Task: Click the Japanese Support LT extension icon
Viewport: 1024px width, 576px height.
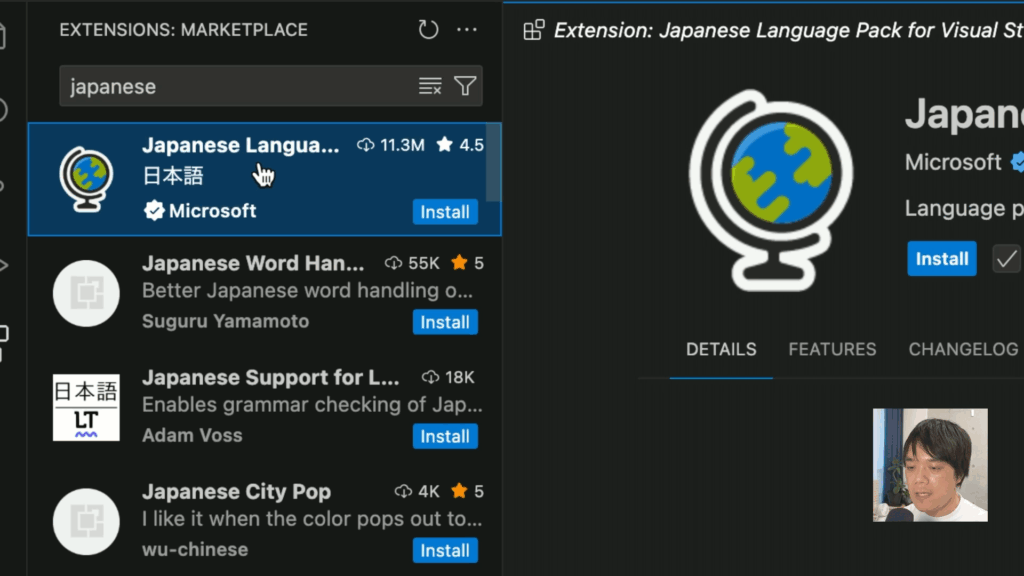Action: coord(86,408)
